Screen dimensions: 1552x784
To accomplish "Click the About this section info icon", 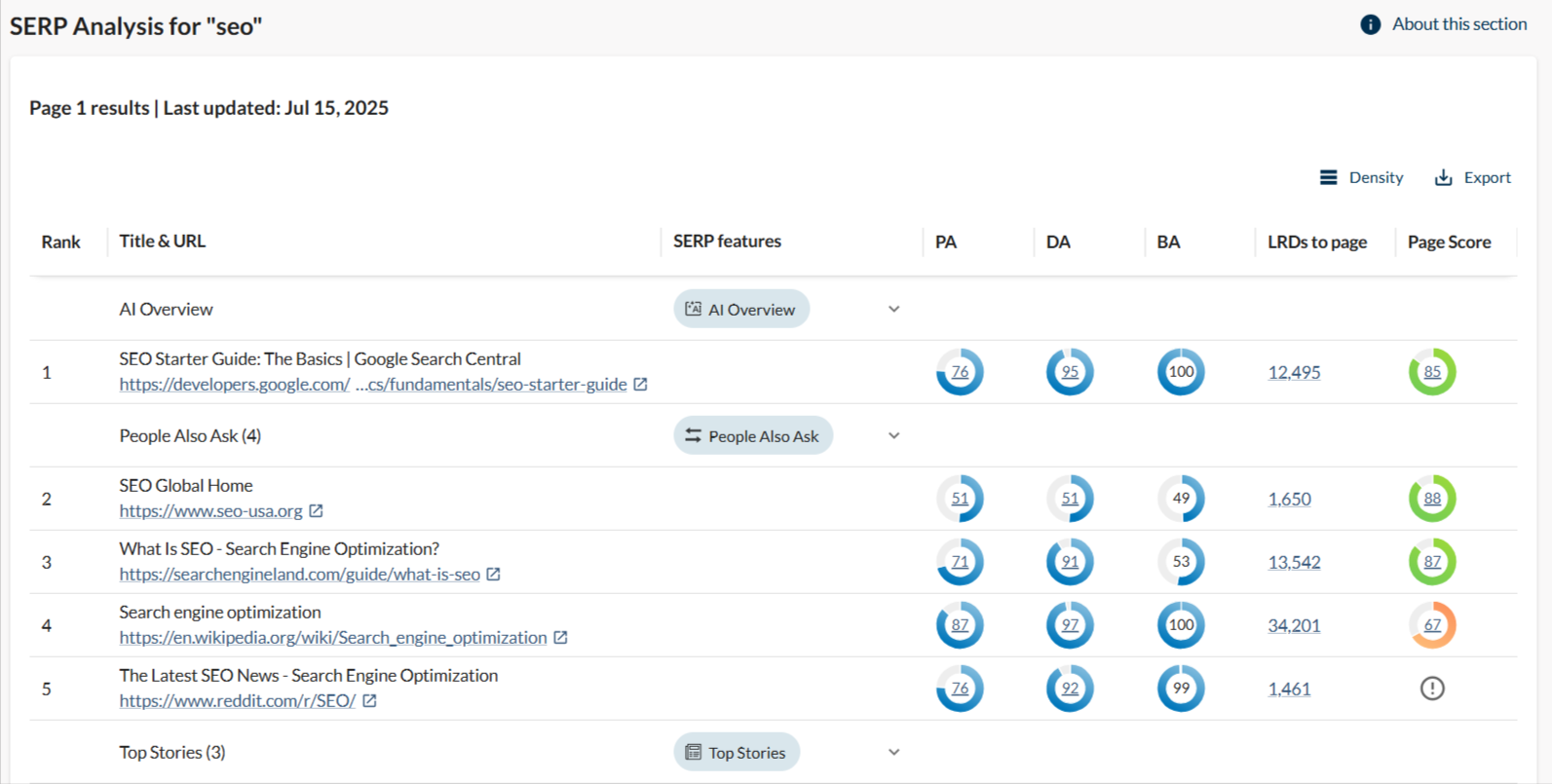I will click(1370, 24).
